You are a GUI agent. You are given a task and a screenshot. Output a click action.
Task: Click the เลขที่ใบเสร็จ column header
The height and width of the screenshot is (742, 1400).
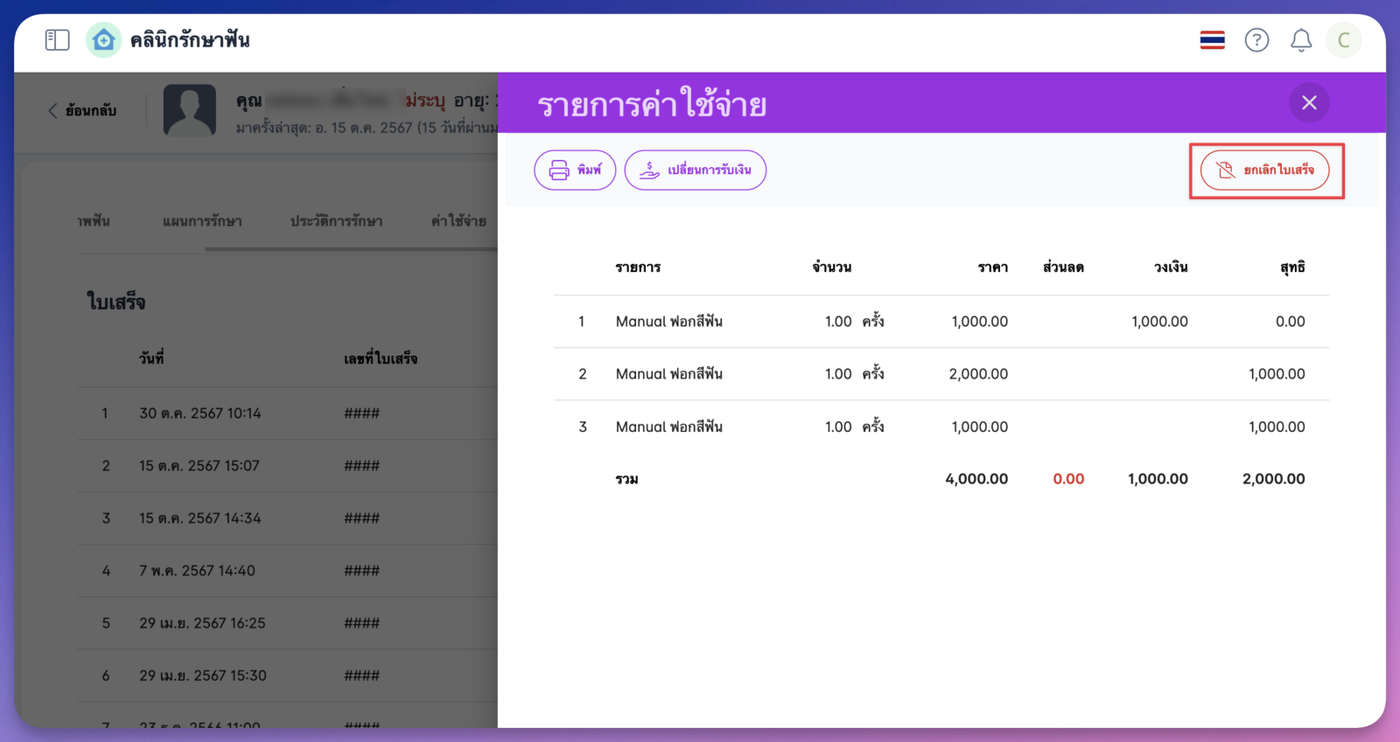(381, 359)
